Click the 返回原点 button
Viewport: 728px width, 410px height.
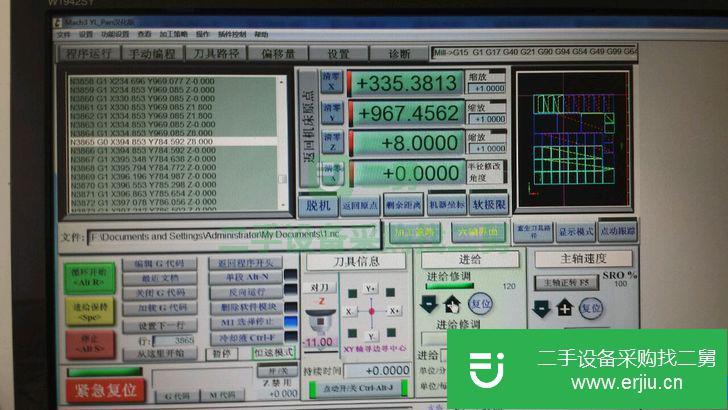(x=360, y=205)
